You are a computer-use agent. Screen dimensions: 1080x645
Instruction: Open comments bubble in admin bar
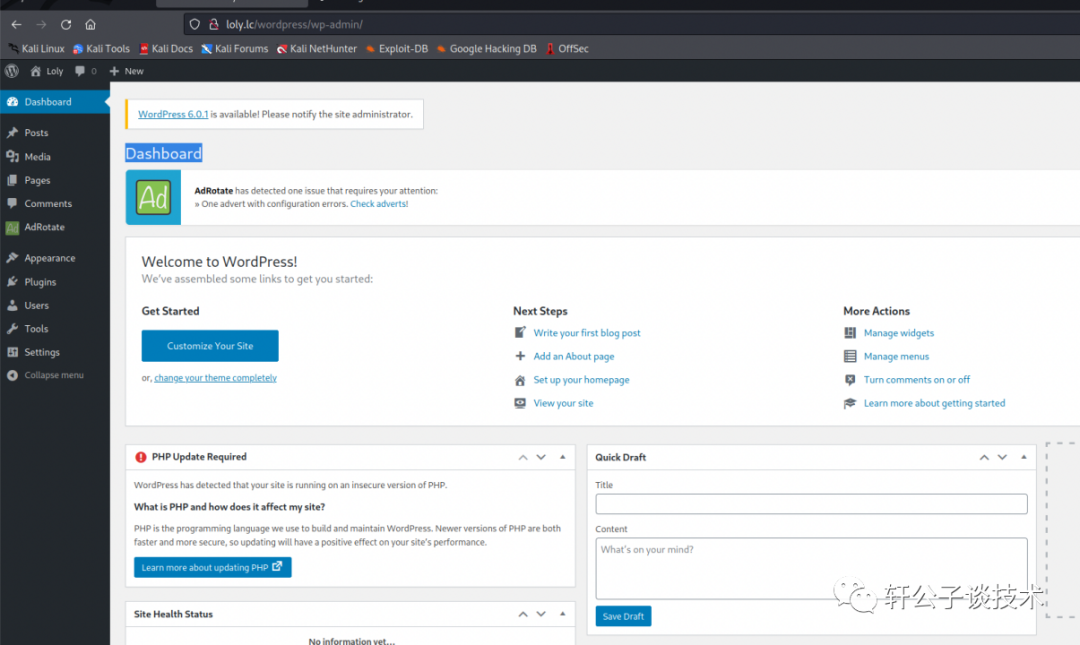coord(85,71)
